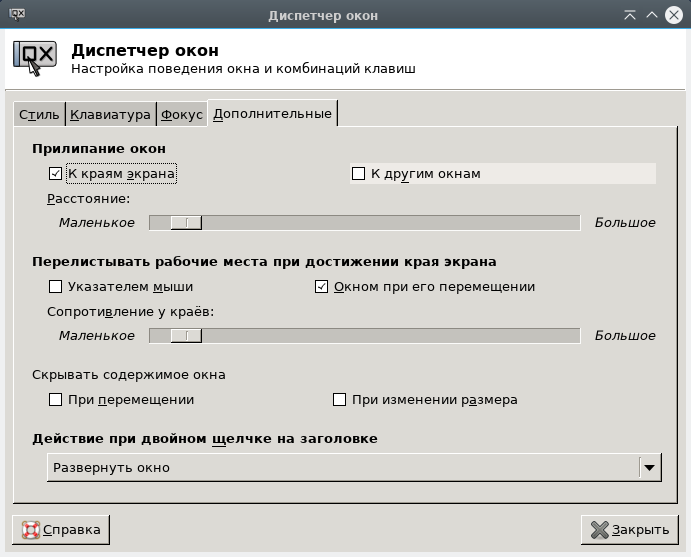The image size is (691, 557).
Task: Open the Клавиатура tab
Action: click(110, 114)
